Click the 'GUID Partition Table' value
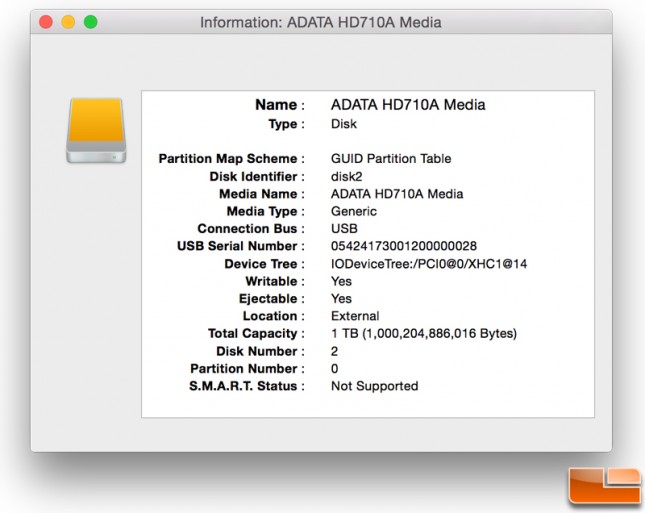The height and width of the screenshot is (513, 645). (x=391, y=158)
